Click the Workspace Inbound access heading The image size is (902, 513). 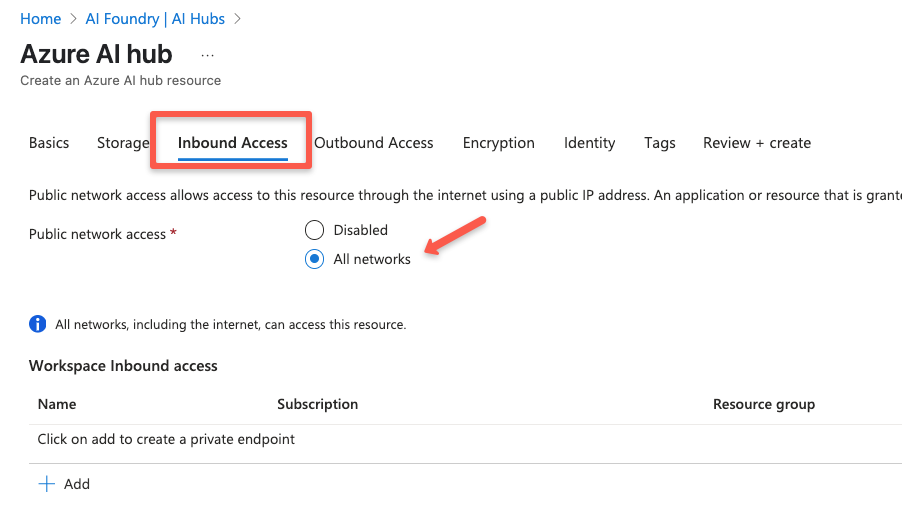(x=123, y=366)
